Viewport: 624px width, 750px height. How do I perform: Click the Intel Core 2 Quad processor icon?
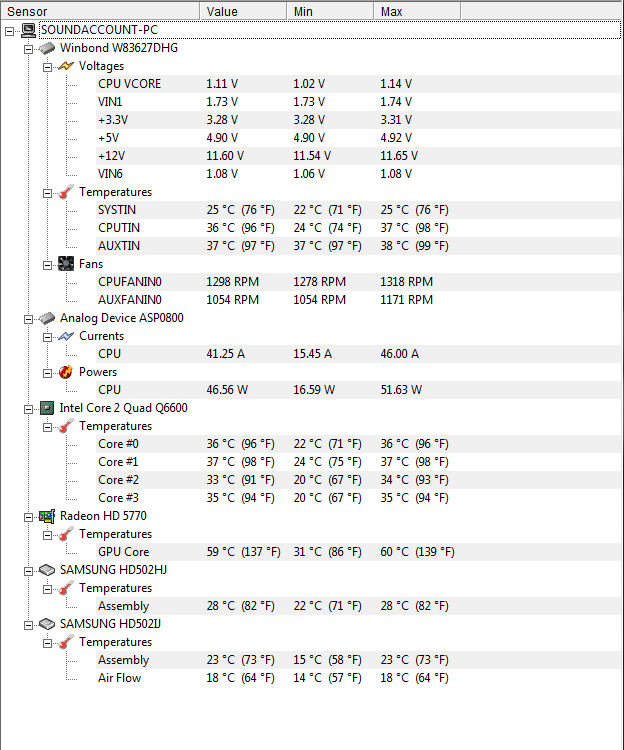point(47,408)
